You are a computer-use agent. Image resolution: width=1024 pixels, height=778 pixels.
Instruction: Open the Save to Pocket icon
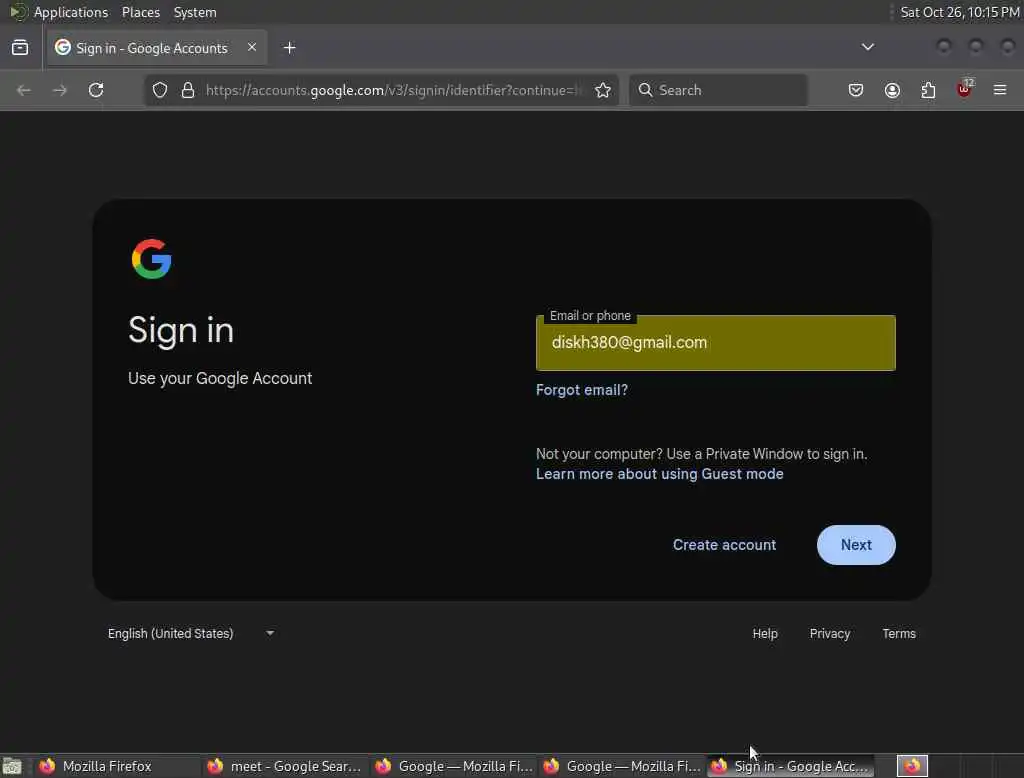(856, 90)
